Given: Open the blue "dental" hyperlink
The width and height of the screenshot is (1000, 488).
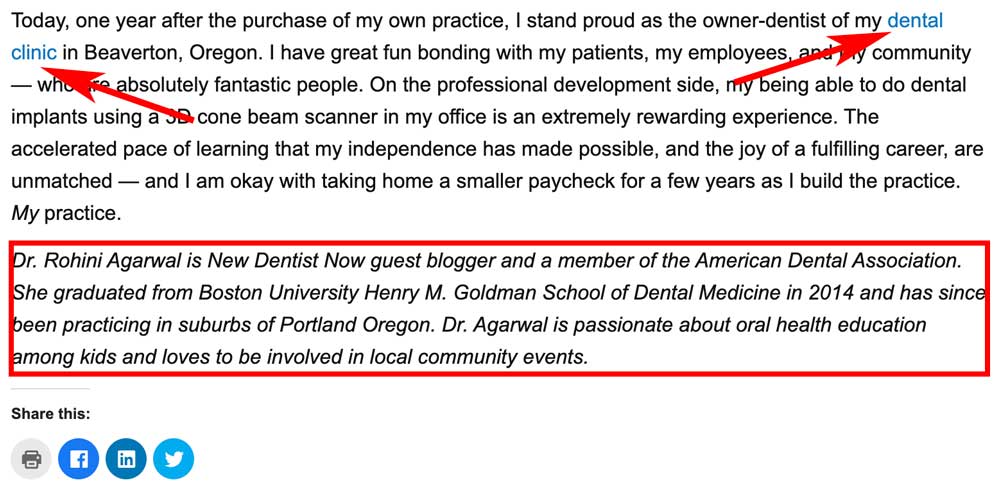Looking at the screenshot, I should [914, 20].
